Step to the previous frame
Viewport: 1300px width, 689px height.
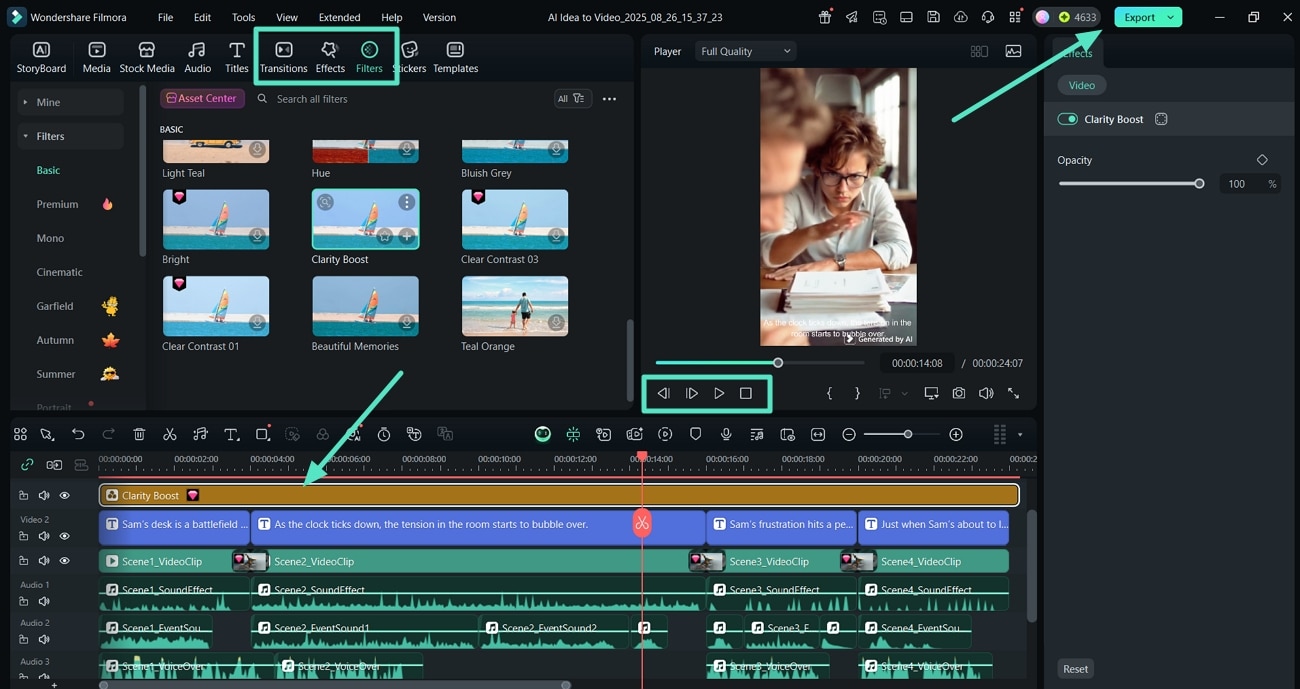pos(663,393)
